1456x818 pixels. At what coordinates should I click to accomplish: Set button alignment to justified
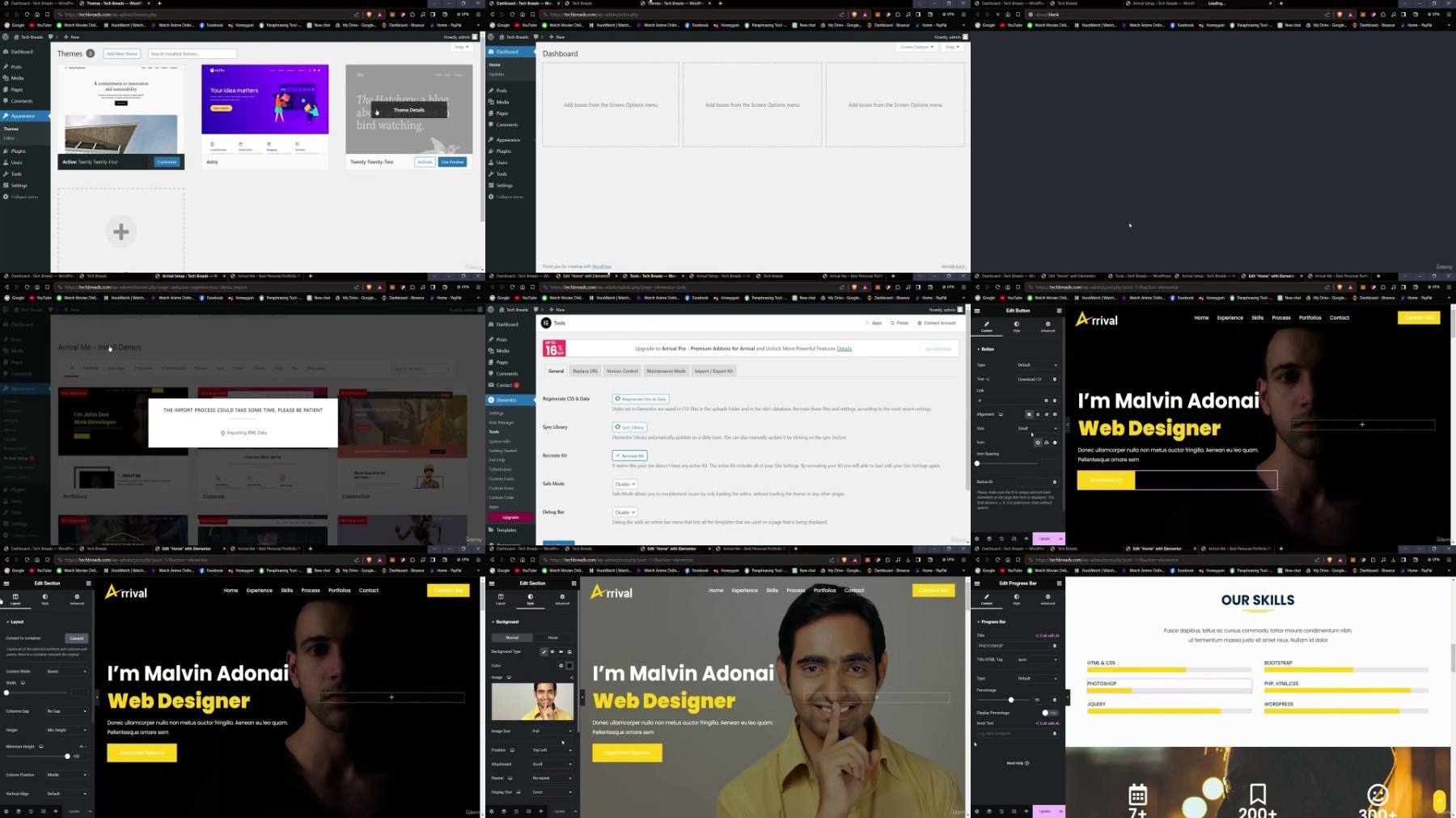pyautogui.click(x=1055, y=414)
